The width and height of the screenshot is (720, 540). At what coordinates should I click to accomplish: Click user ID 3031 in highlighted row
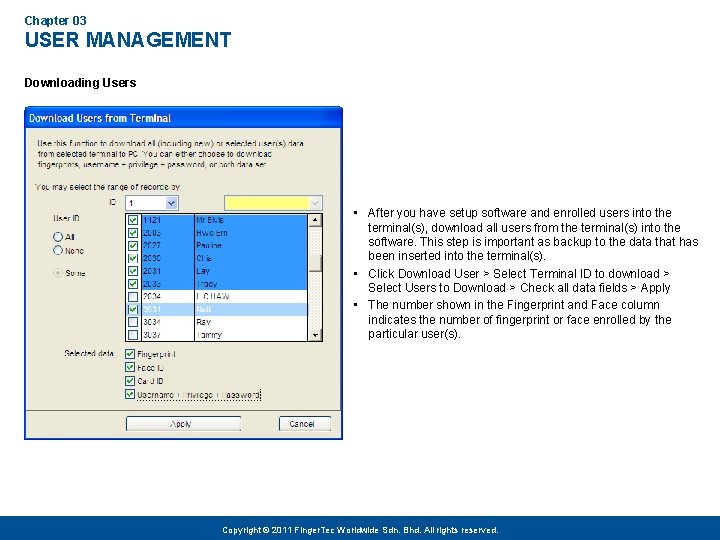click(x=152, y=309)
